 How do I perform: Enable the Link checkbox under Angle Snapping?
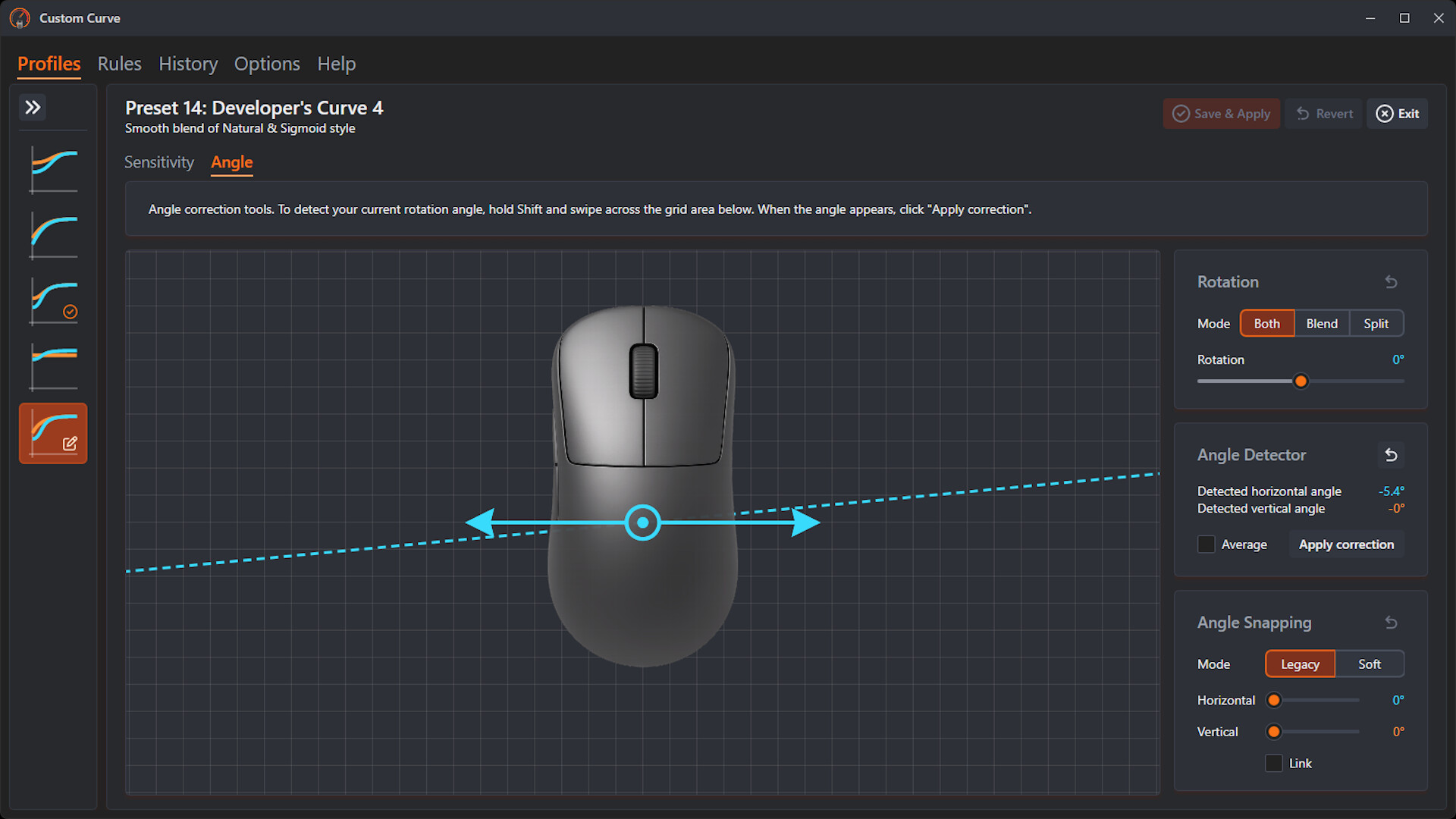point(1273,763)
